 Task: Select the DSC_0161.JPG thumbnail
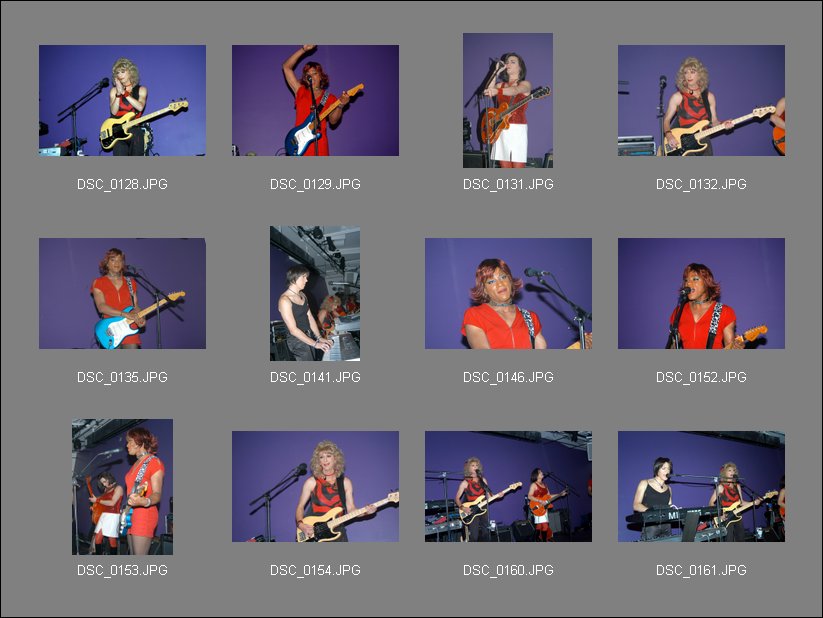(x=701, y=487)
